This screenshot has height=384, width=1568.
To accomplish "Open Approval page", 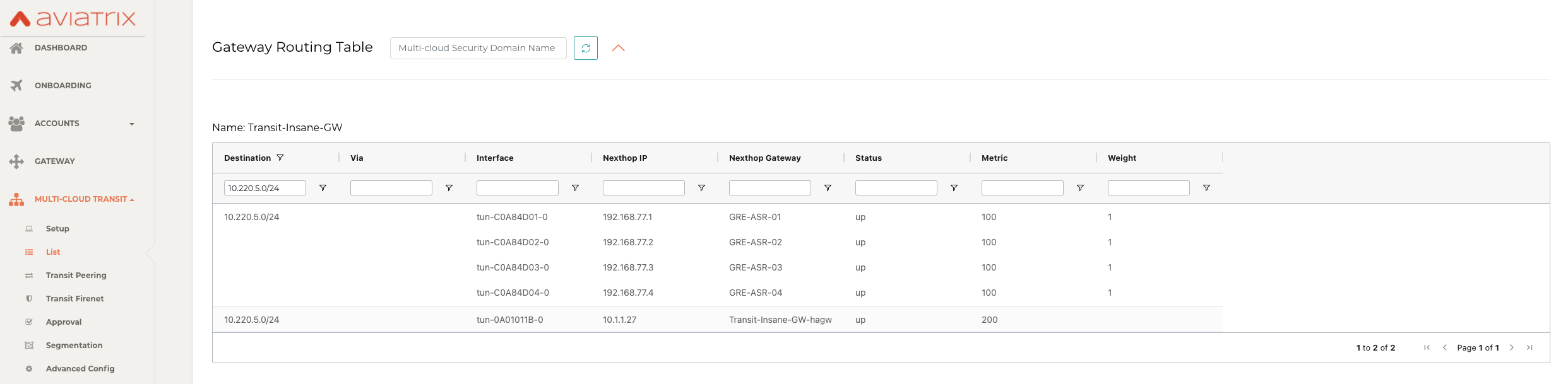I will pos(64,322).
